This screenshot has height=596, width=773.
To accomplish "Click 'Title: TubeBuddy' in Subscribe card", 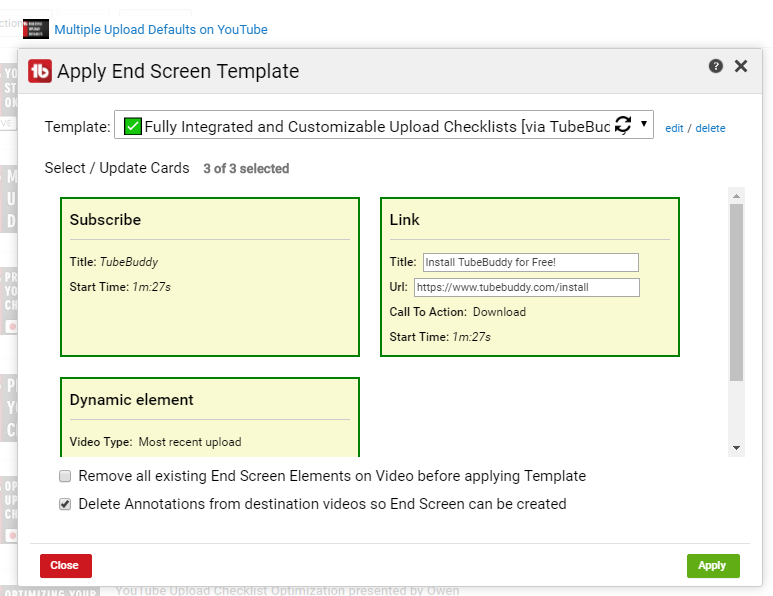I will [x=113, y=262].
